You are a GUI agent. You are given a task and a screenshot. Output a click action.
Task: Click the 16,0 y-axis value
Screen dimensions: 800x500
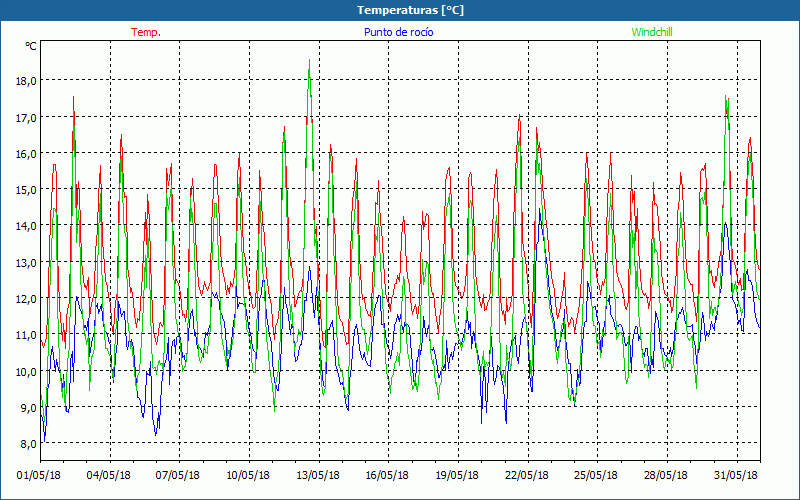(x=26, y=154)
